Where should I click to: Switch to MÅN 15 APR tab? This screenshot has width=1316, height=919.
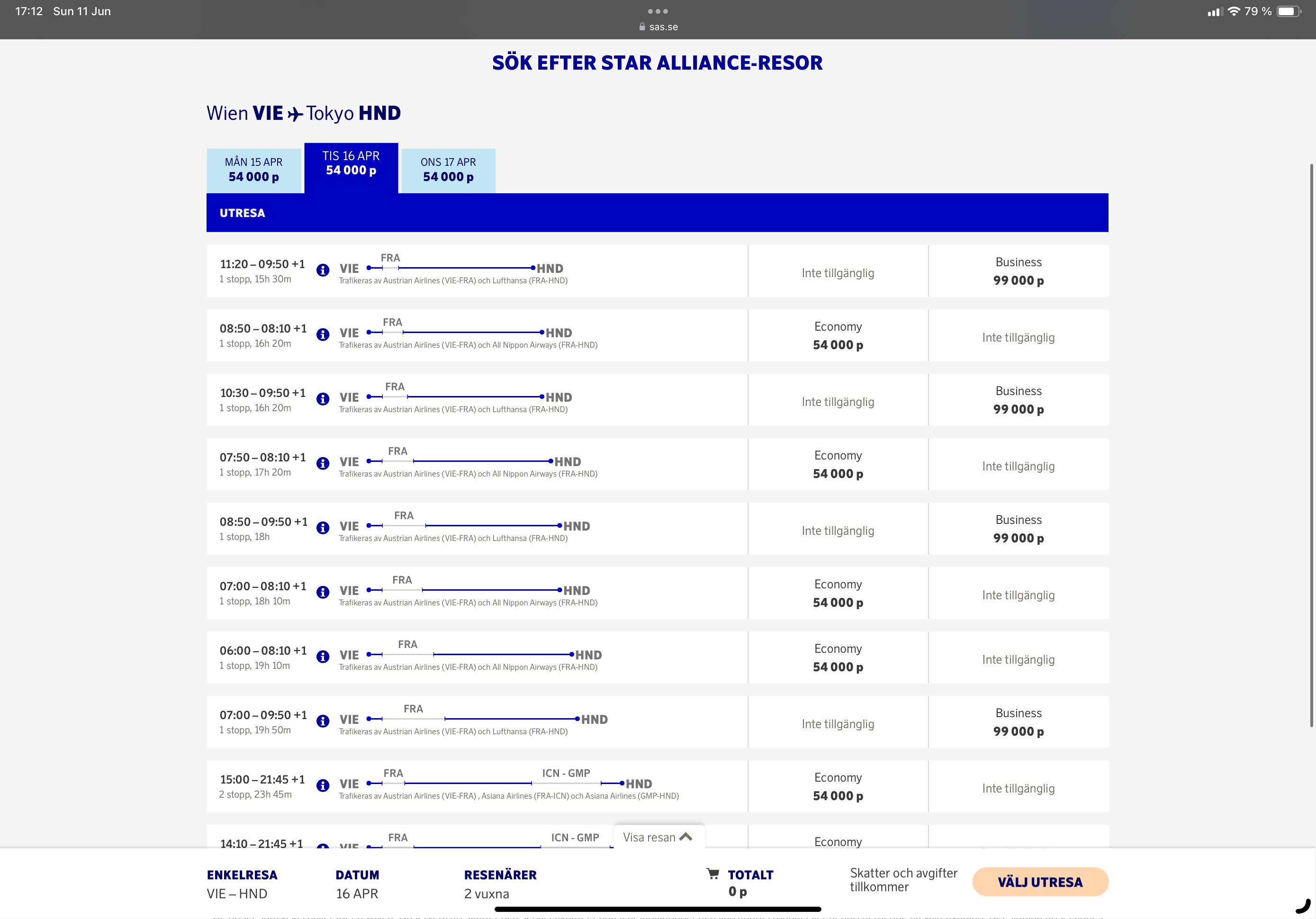(254, 170)
